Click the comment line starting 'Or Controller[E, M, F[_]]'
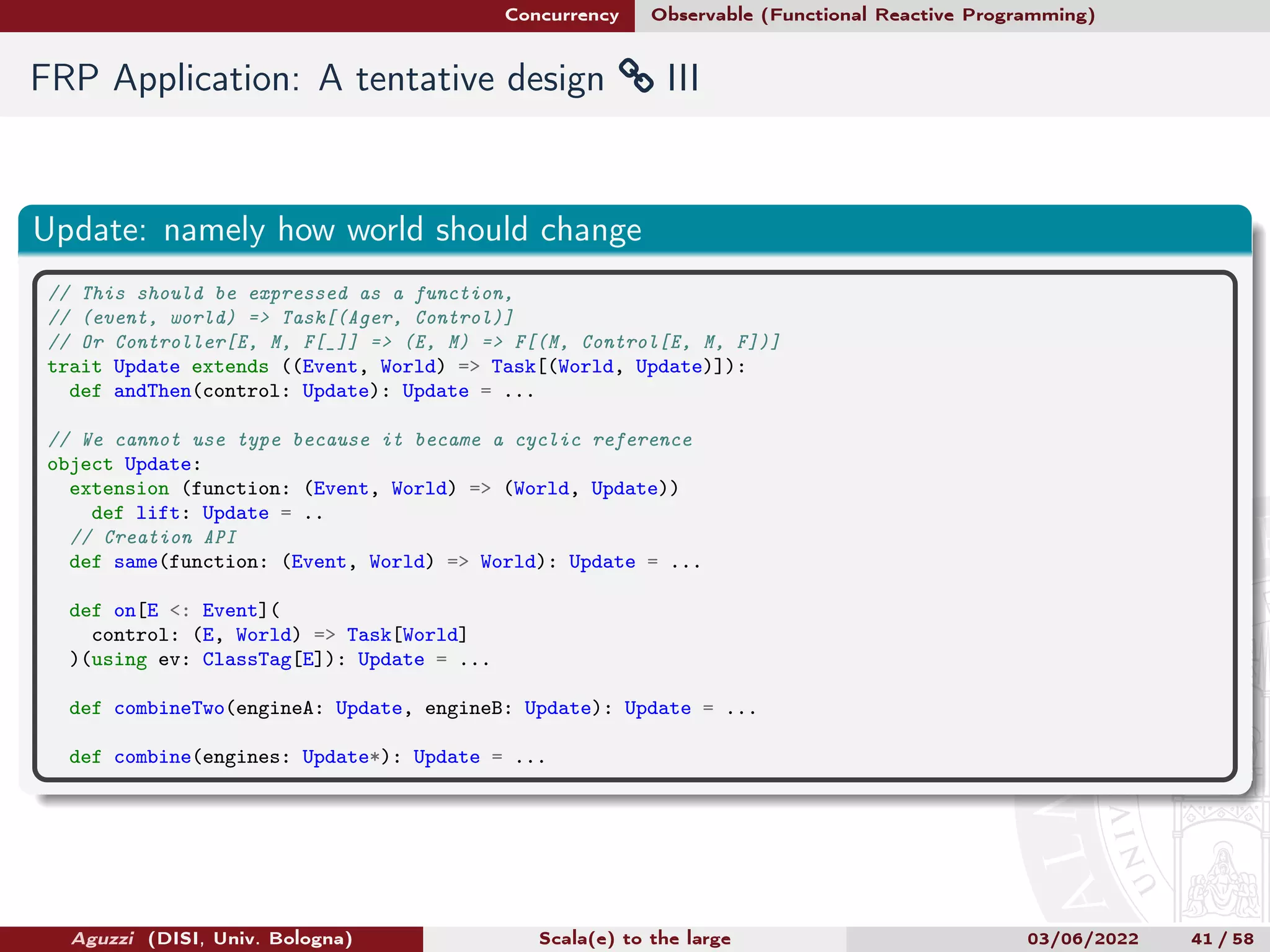 414,342
